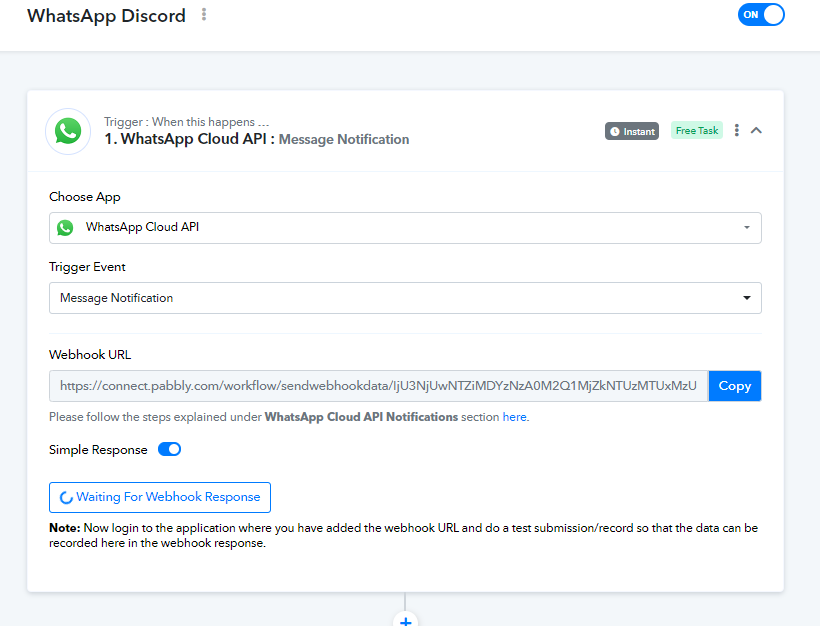Open workflow options next to WhatsApp Discord title
The height and width of the screenshot is (626, 820).
[204, 15]
